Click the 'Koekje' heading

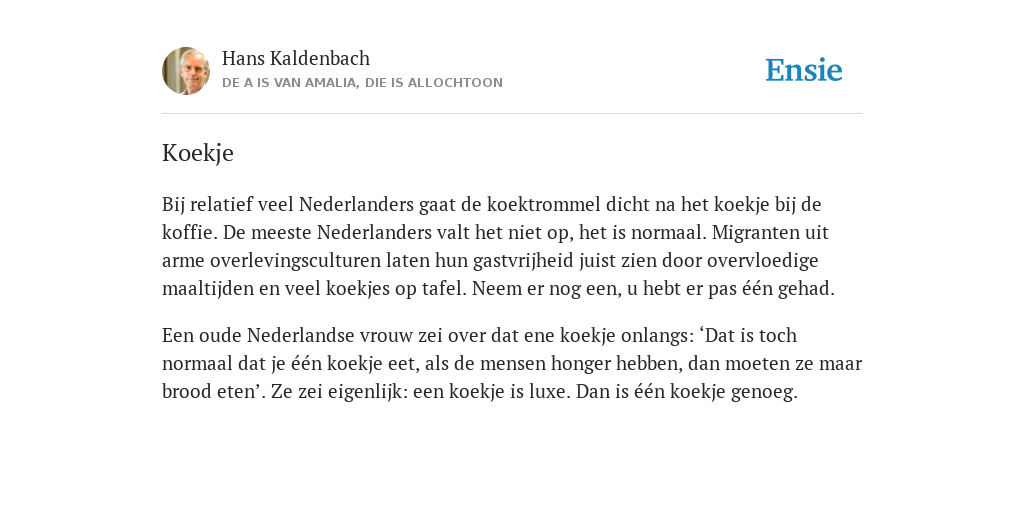[198, 153]
